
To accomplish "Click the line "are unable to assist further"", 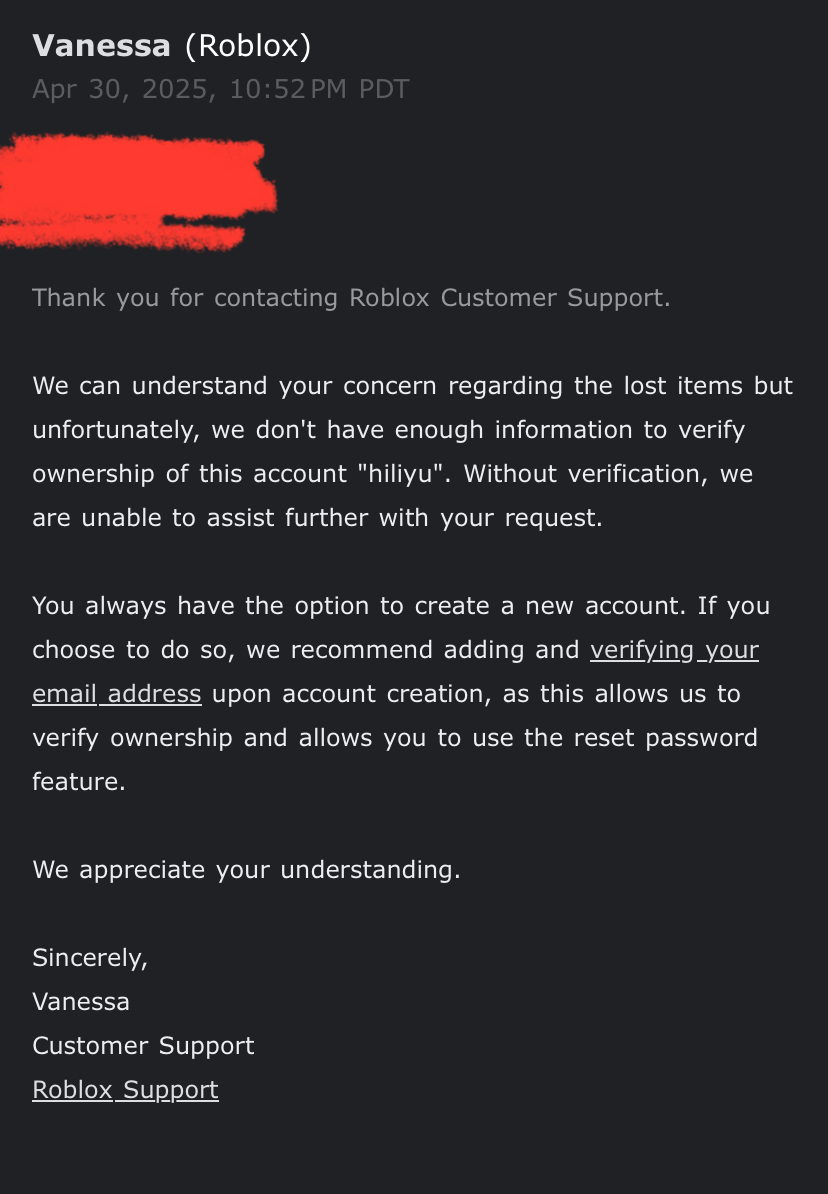I will [x=317, y=518].
